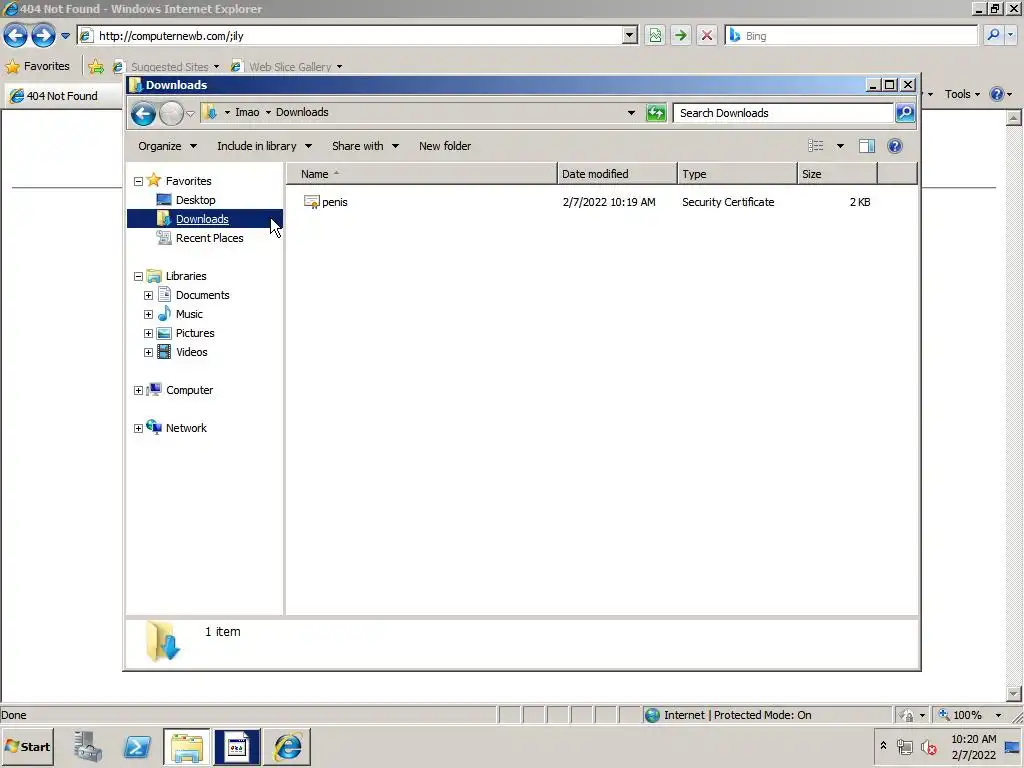Click the change view icon in Explorer
The image size is (1024, 768).
816,146
